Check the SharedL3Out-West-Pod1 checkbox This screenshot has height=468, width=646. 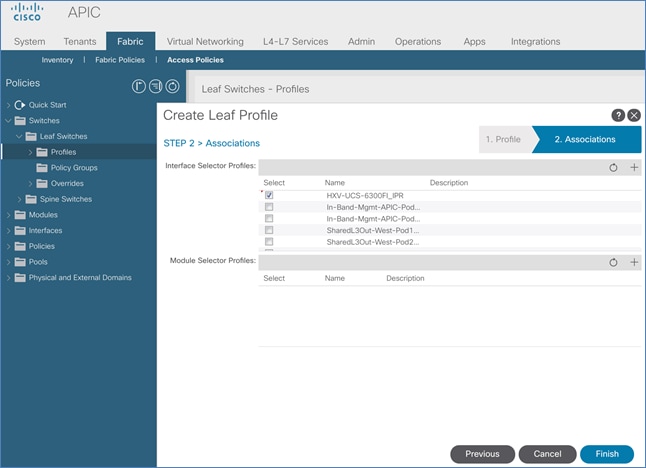point(269,230)
